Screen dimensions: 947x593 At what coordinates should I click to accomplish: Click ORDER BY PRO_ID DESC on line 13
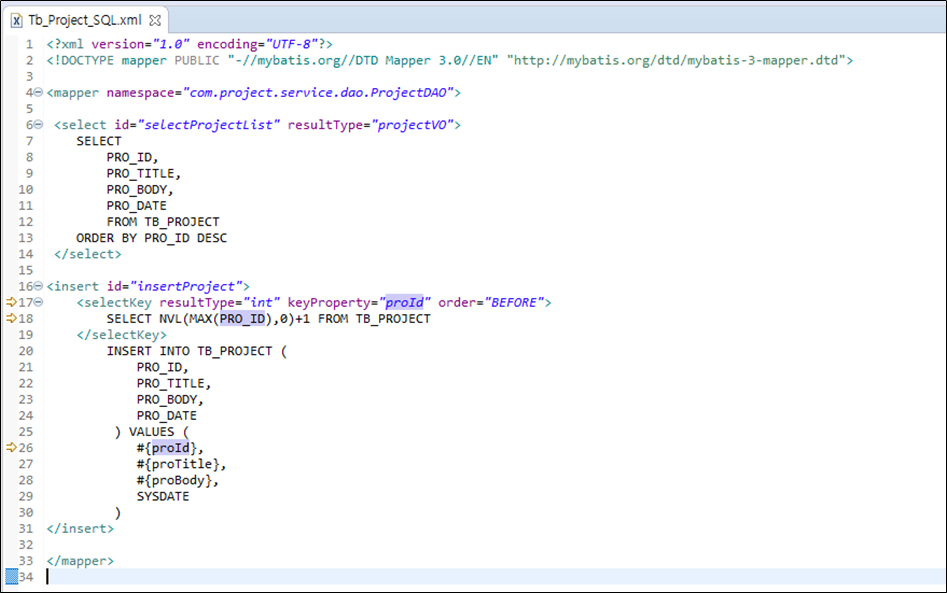tap(152, 238)
